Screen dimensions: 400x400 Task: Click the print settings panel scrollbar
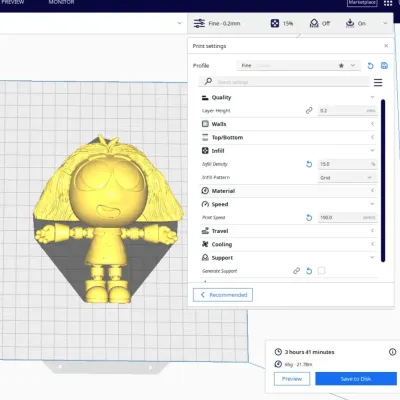(383, 180)
